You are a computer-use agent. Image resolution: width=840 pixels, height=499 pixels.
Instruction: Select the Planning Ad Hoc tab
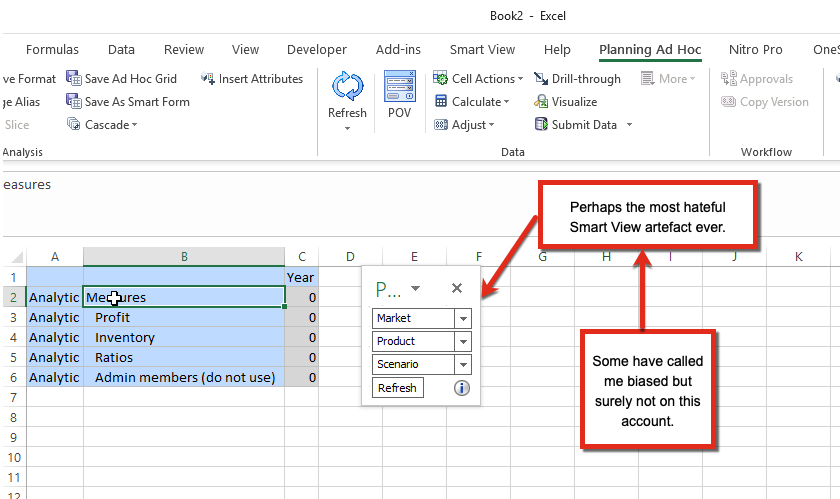(650, 50)
